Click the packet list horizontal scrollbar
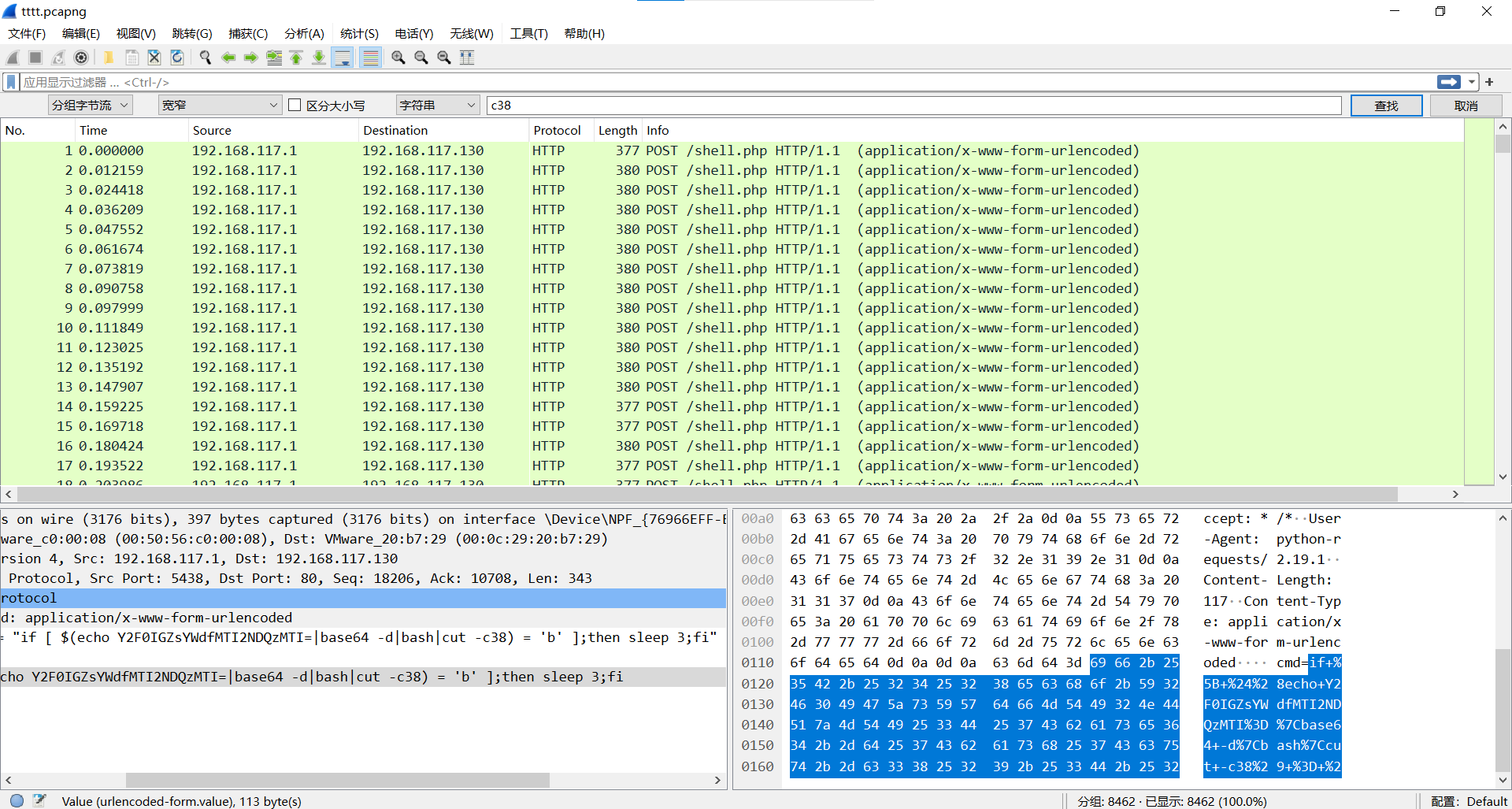Screen dimensions: 1512x809 [x=707, y=494]
